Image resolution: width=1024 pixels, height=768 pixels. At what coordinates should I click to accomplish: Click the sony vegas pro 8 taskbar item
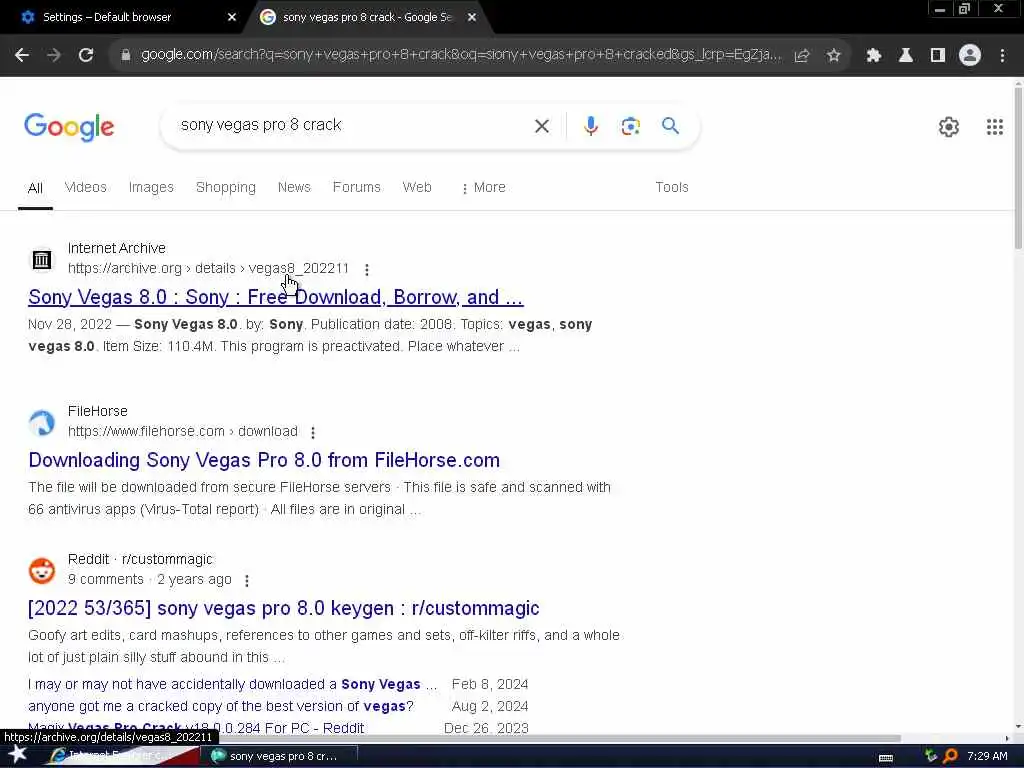coord(281,756)
